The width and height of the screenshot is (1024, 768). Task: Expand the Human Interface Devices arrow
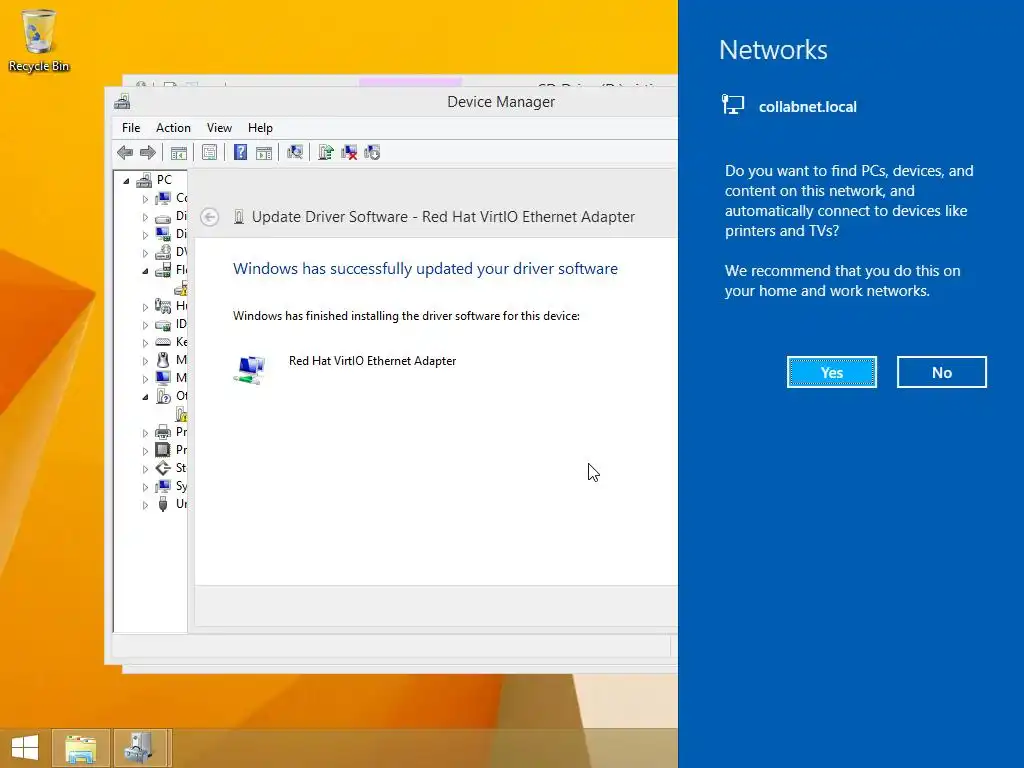click(145, 307)
